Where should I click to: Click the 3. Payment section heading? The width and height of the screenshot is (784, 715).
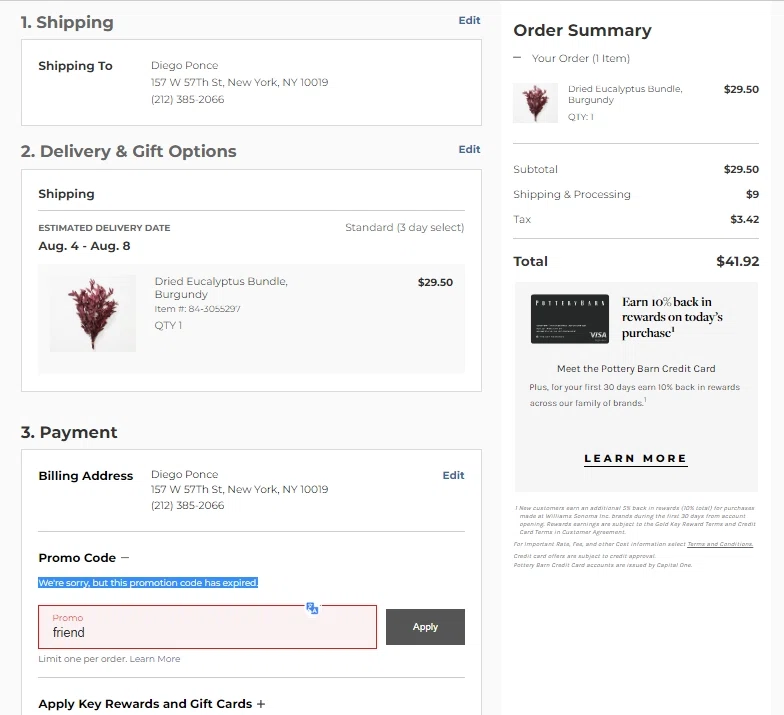(x=69, y=432)
